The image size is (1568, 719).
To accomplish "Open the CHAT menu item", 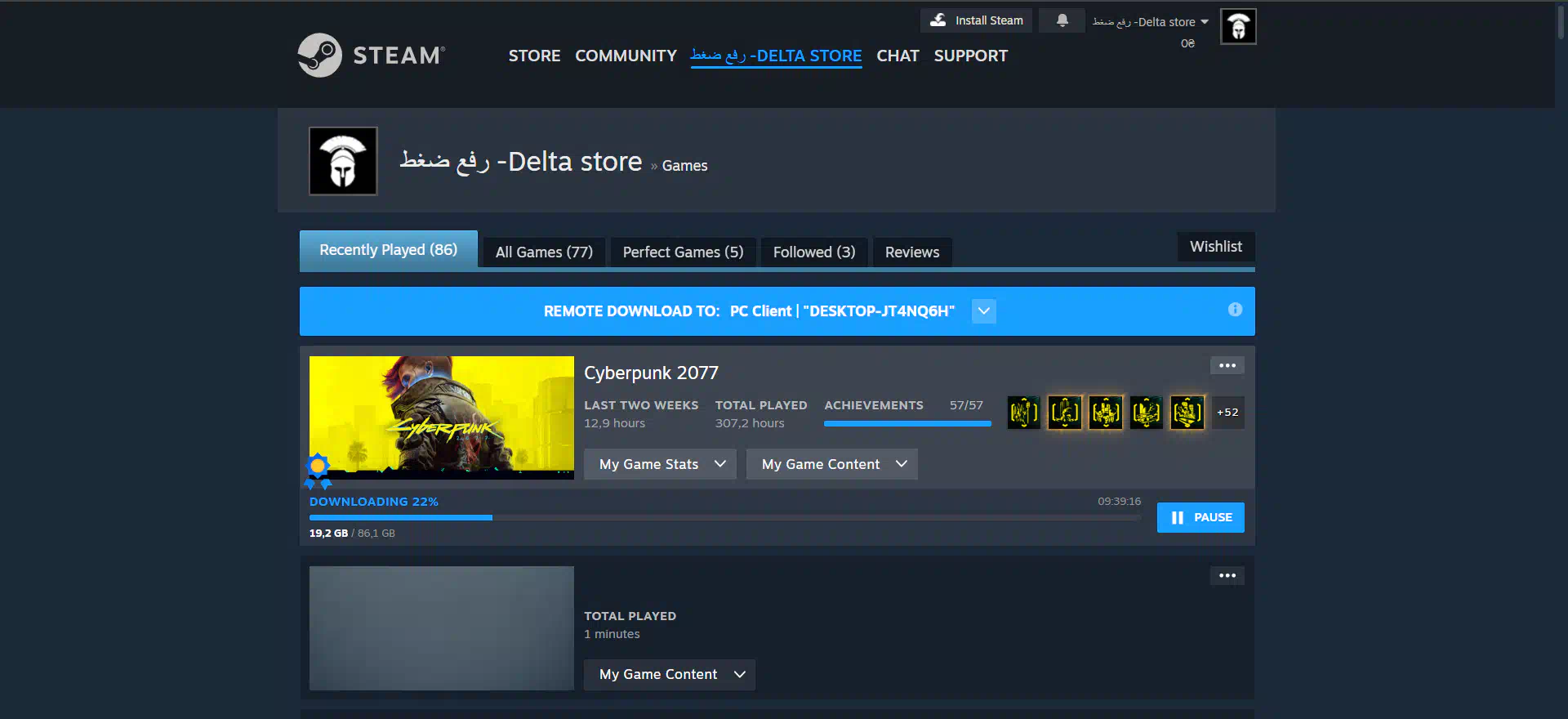I will point(898,56).
